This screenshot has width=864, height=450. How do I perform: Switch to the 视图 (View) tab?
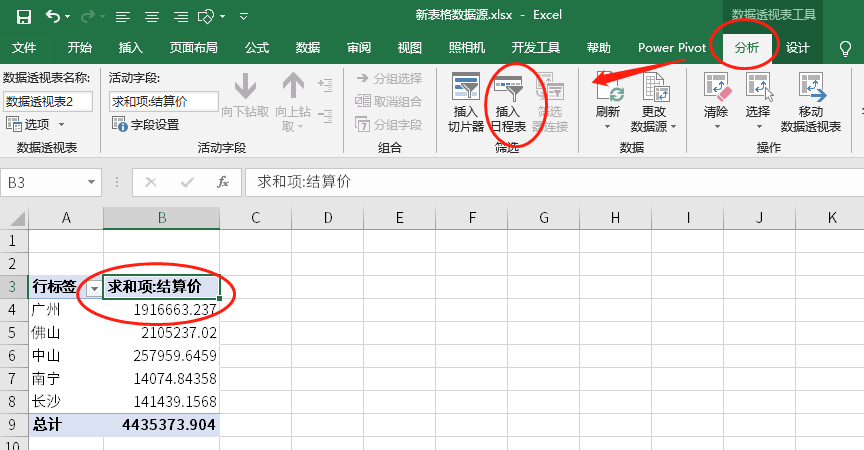(x=409, y=48)
